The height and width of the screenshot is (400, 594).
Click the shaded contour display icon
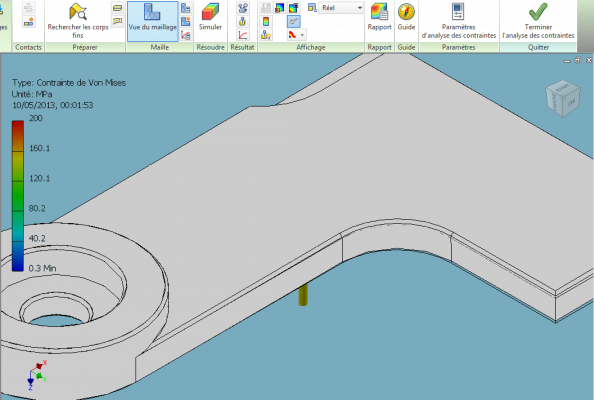click(293, 8)
